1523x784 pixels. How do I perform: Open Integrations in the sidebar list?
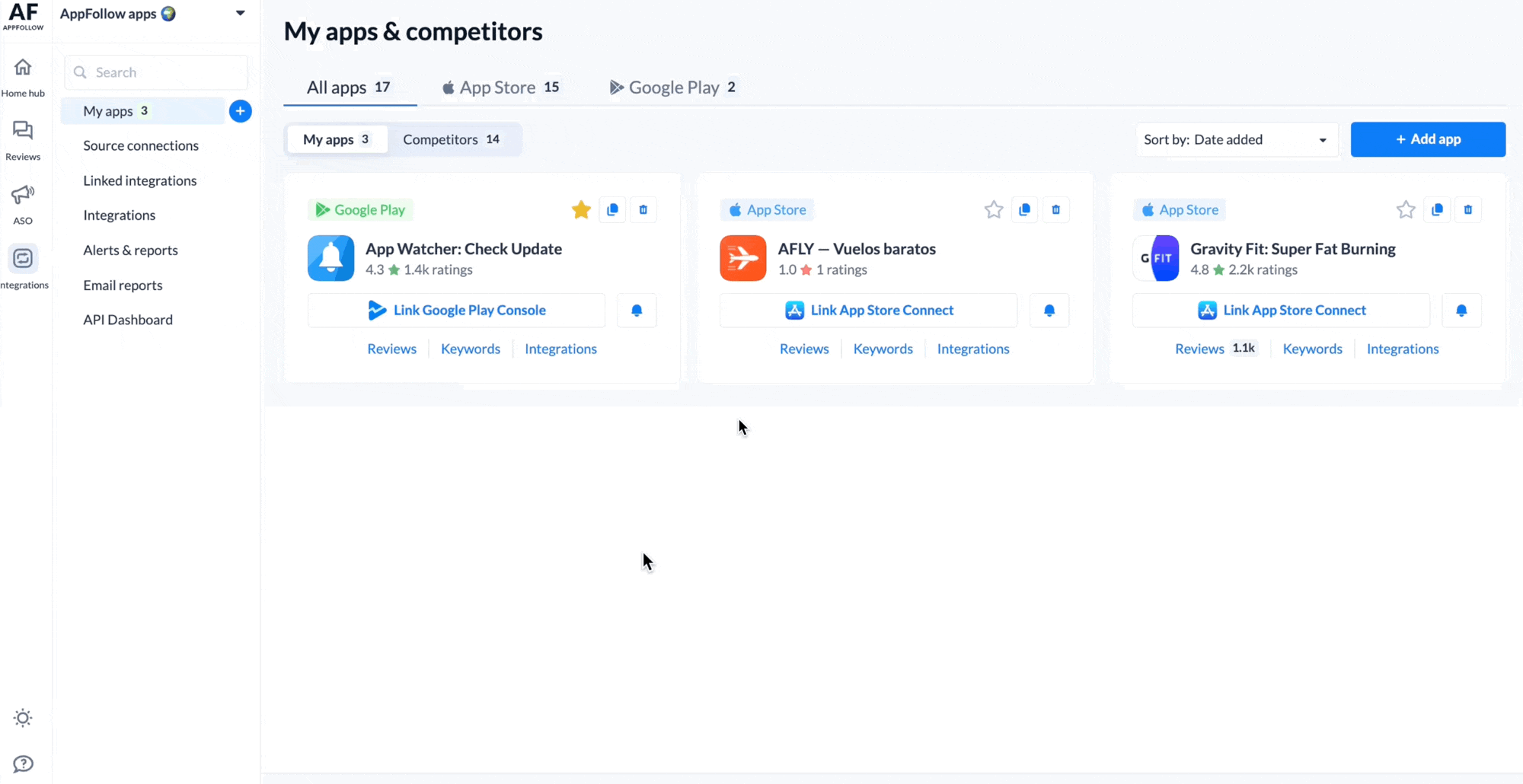click(120, 215)
